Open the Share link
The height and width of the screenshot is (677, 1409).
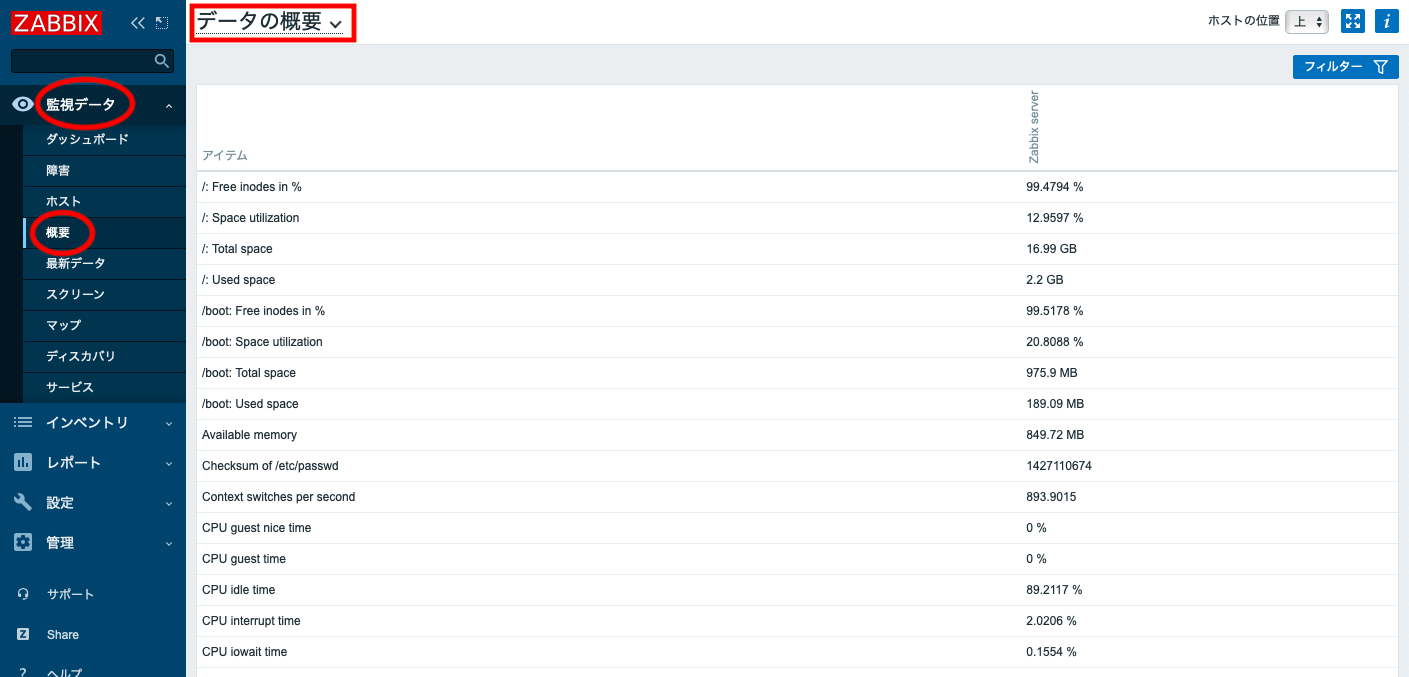point(63,634)
